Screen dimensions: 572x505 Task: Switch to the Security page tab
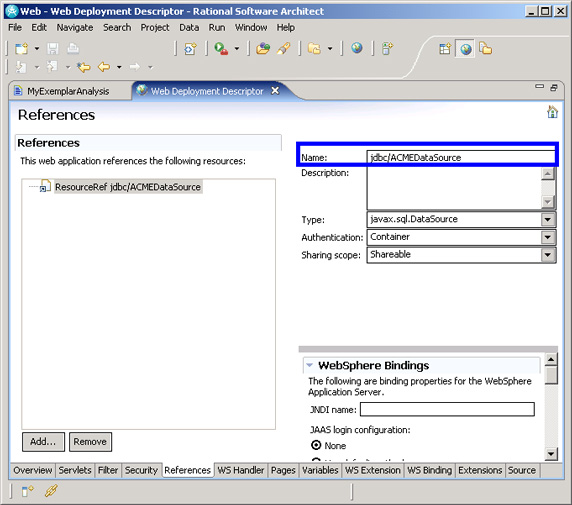tap(141, 470)
